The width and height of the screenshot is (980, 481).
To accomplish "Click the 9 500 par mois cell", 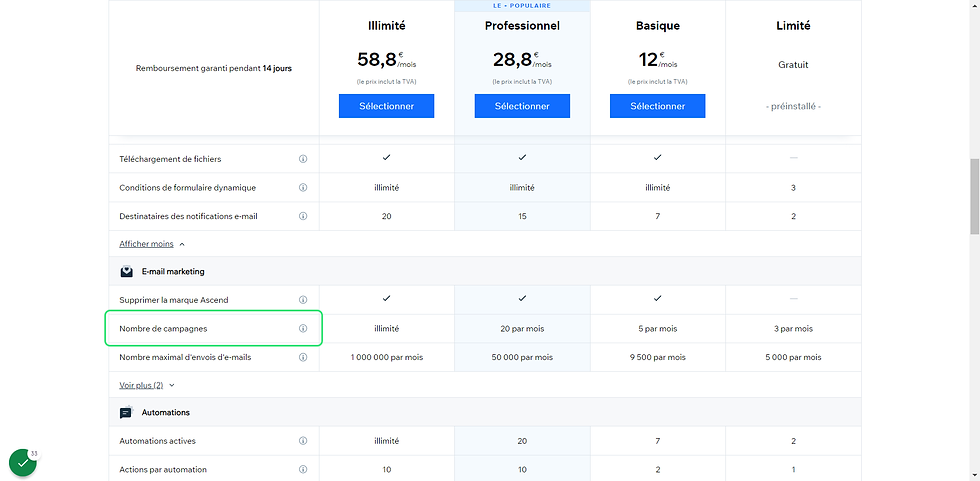I will pyautogui.click(x=658, y=357).
